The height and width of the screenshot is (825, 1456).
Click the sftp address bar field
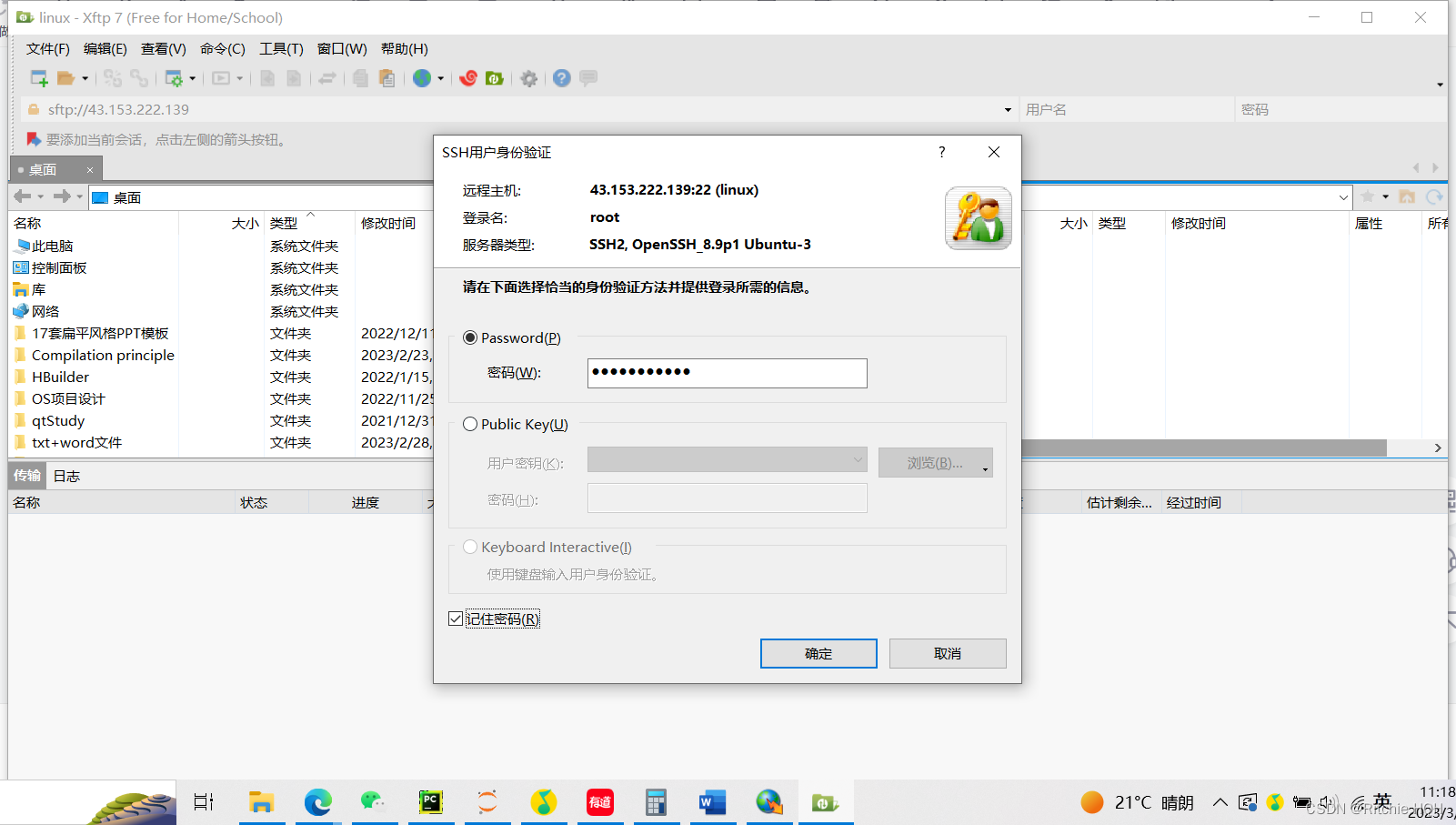(x=518, y=110)
